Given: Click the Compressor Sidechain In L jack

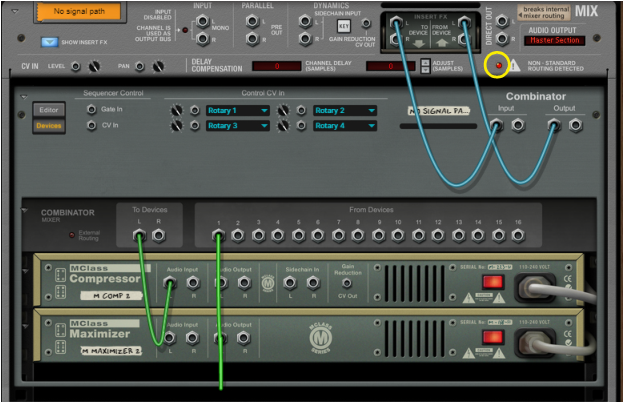Looking at the screenshot, I should pos(290,283).
